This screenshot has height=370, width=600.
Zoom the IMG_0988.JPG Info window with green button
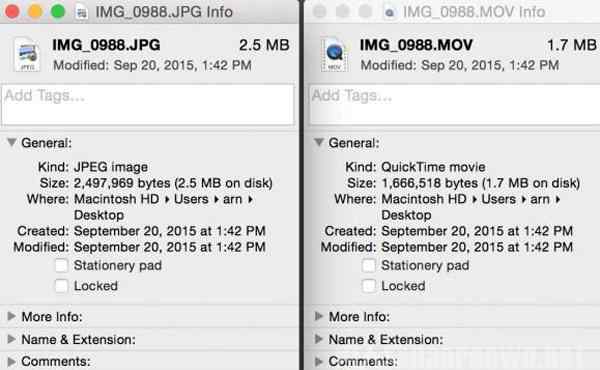click(x=58, y=11)
